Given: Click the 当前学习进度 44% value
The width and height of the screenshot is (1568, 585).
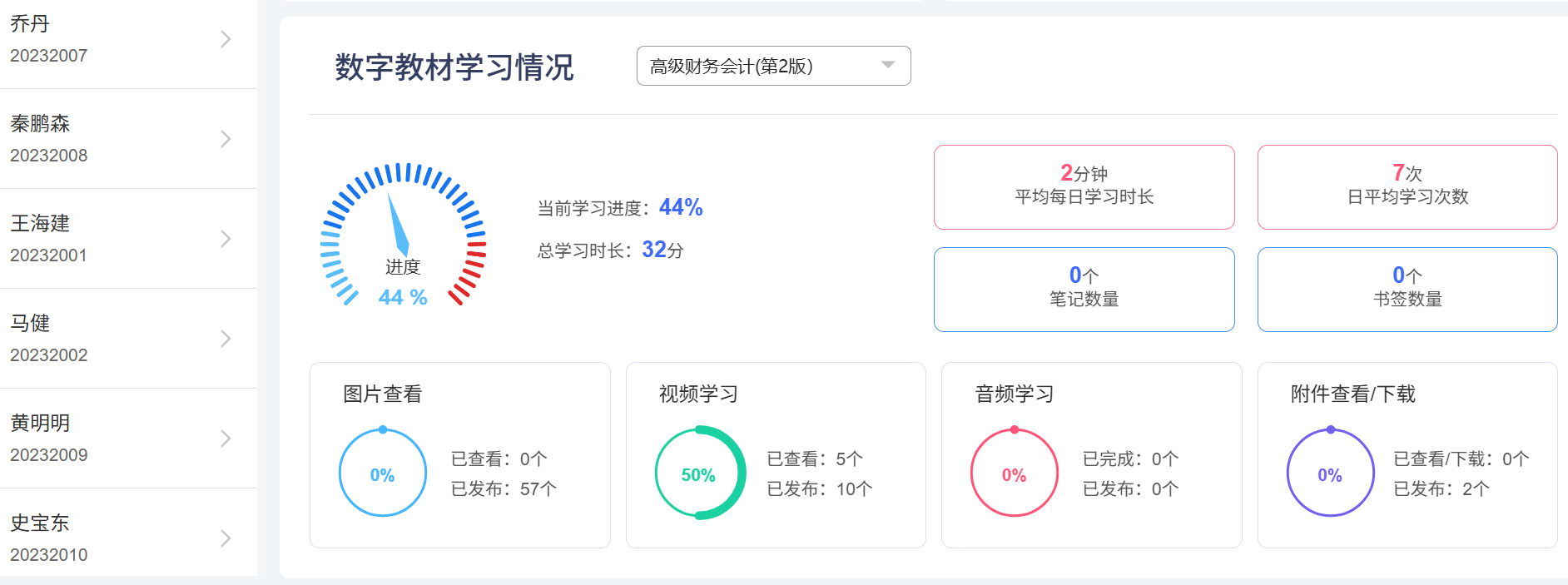Looking at the screenshot, I should (x=681, y=207).
